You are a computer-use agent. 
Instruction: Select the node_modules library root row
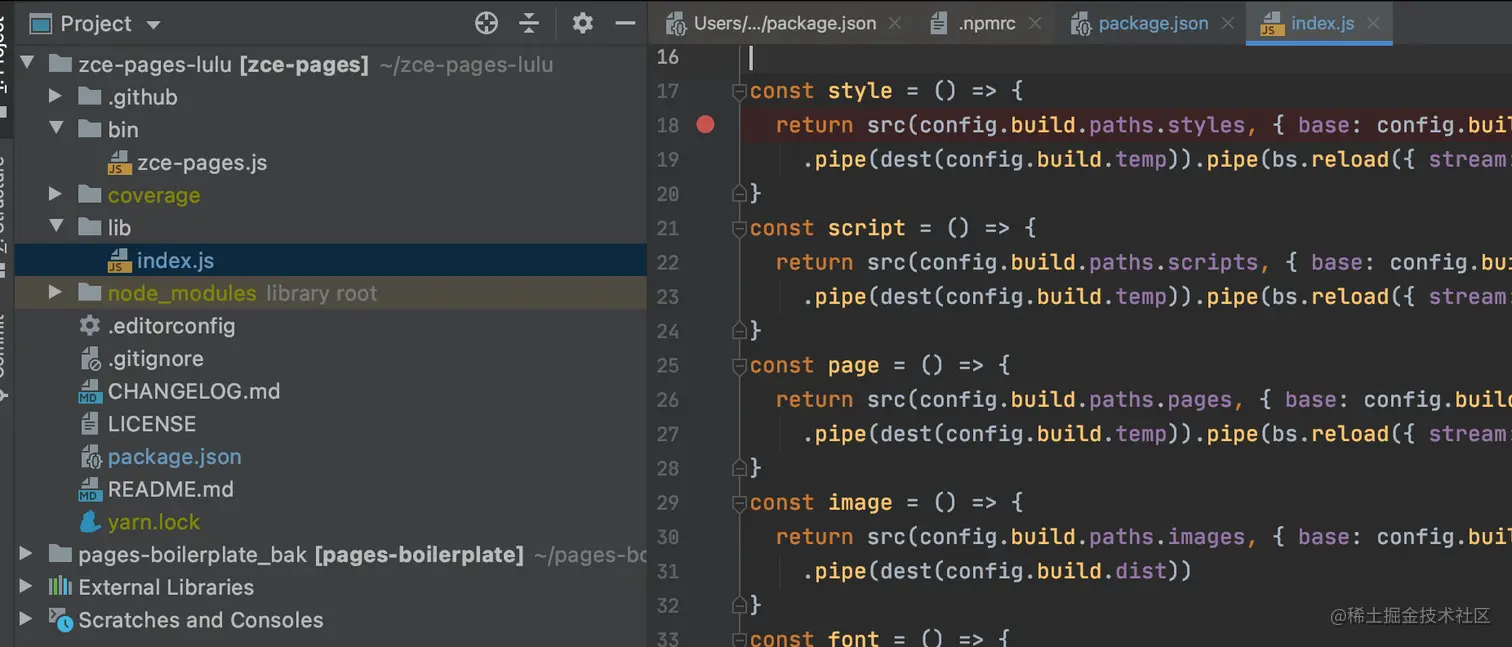pyautogui.click(x=331, y=293)
